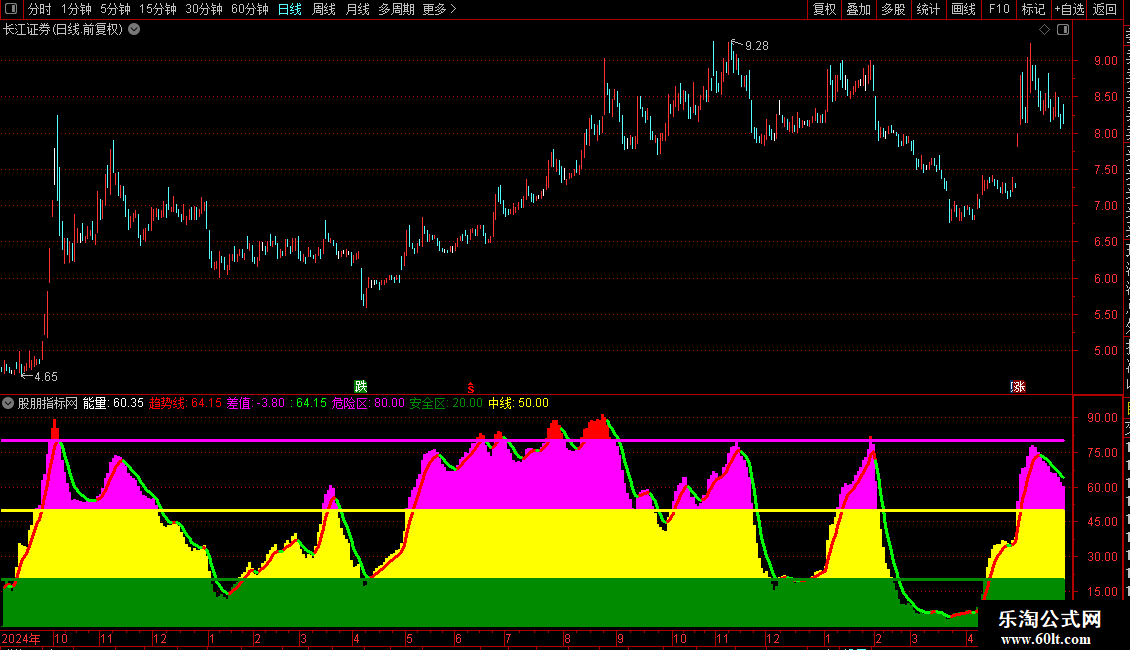
Task: Click the panel layout icon at top-left
Action: coord(11,9)
